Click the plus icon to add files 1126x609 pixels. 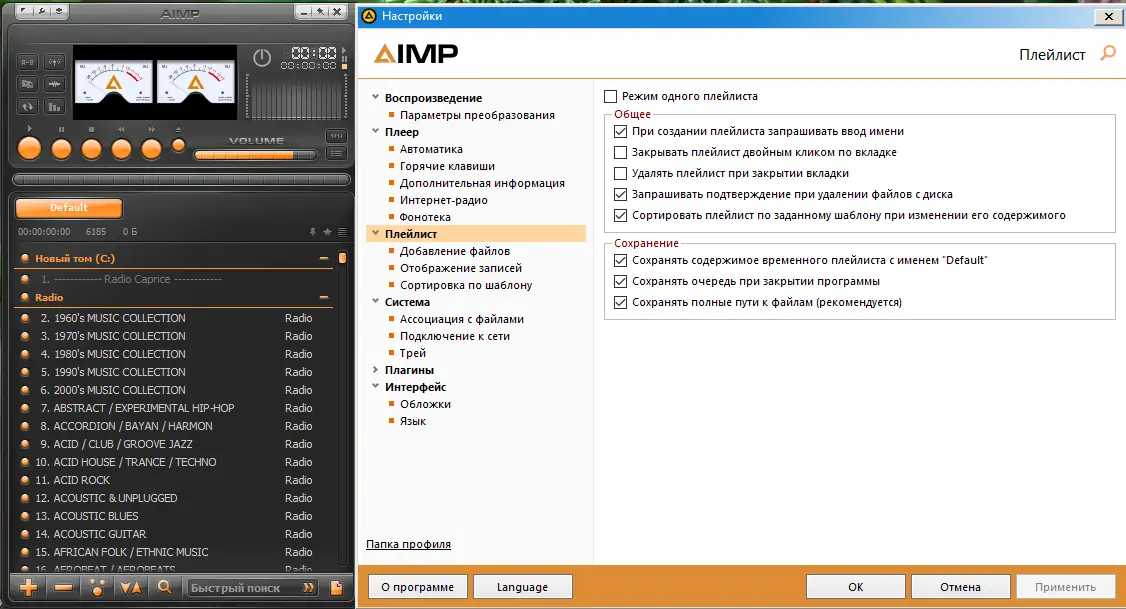click(x=28, y=588)
